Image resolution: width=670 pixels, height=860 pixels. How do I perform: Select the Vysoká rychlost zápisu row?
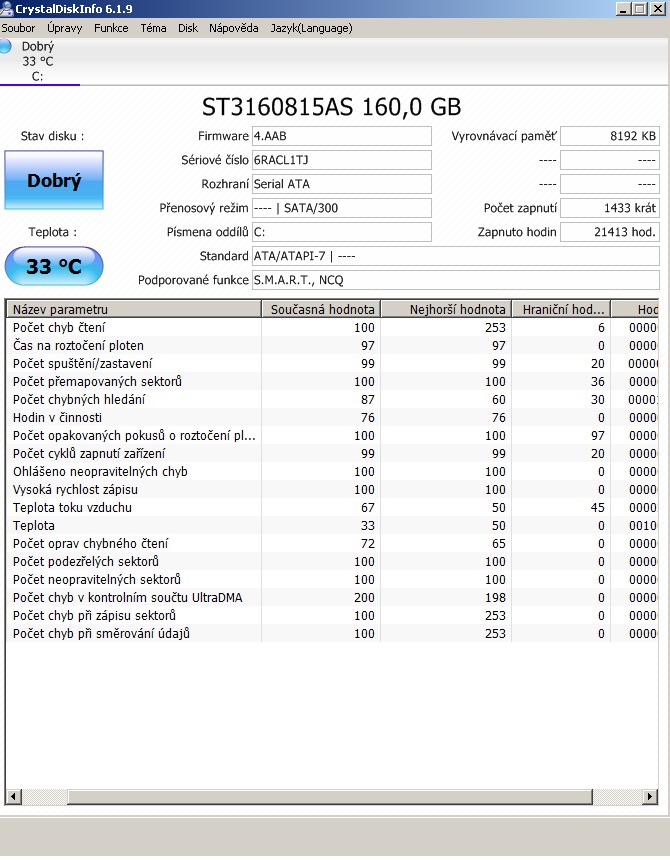pyautogui.click(x=332, y=489)
